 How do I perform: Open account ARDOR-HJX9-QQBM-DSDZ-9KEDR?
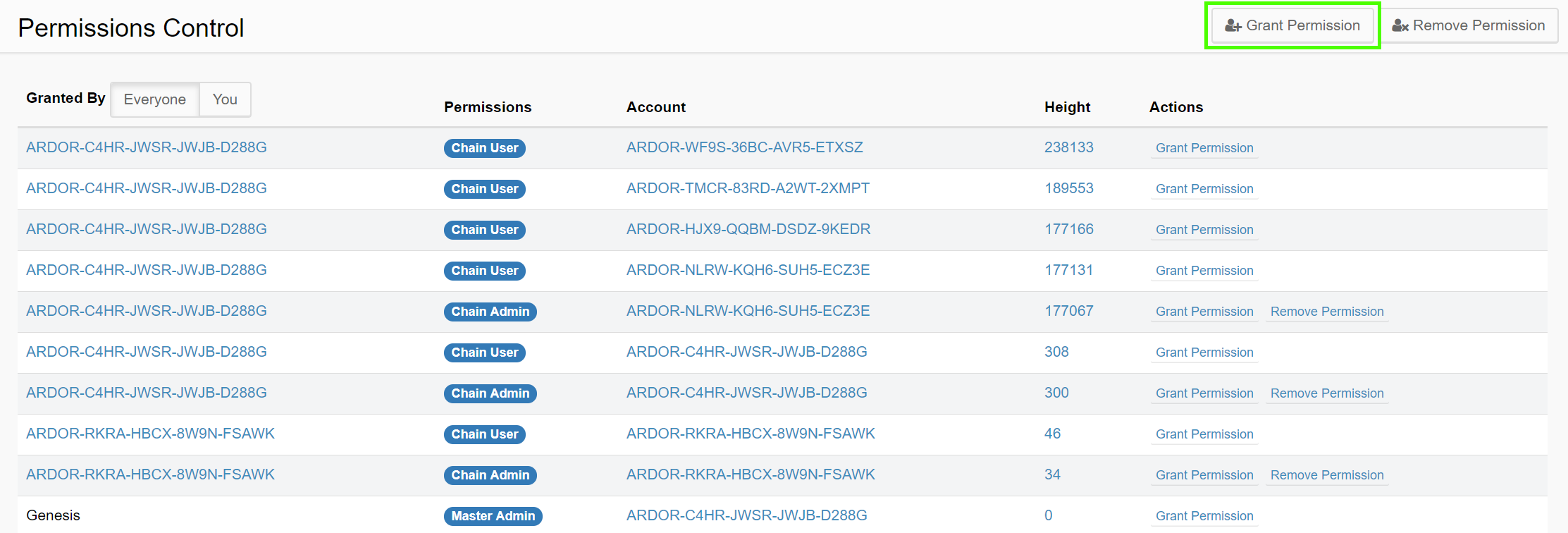click(748, 229)
